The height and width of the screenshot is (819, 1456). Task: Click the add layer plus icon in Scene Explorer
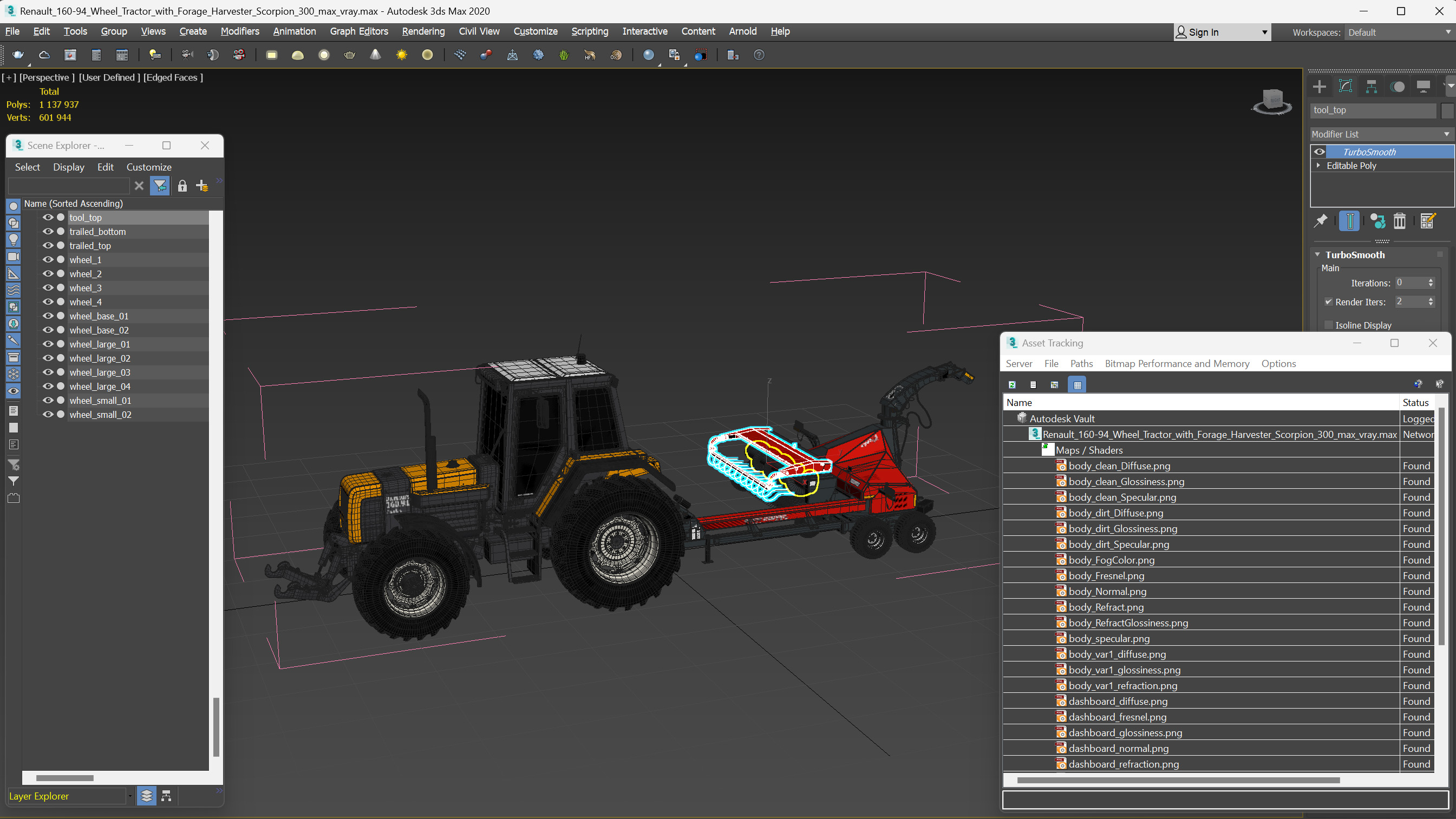coord(202,186)
